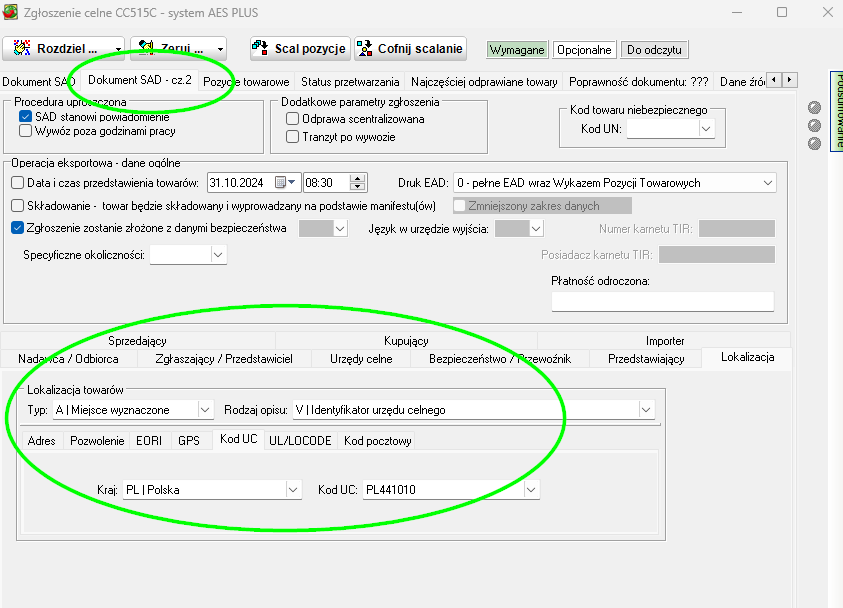Open Sprzedający tab
Image resolution: width=843 pixels, height=608 pixels.
138,341
